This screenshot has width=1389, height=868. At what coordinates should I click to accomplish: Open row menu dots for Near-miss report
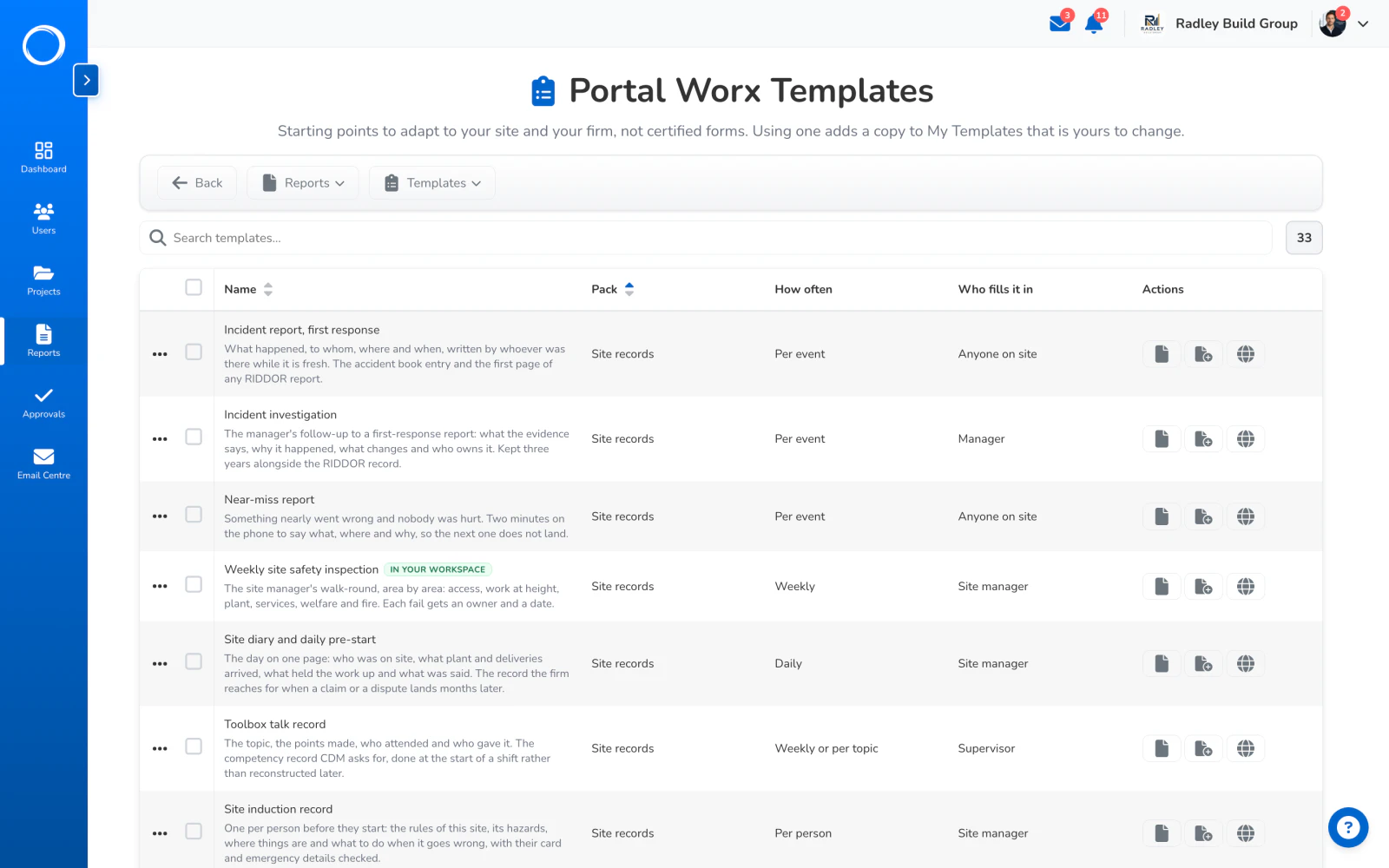[x=160, y=516]
